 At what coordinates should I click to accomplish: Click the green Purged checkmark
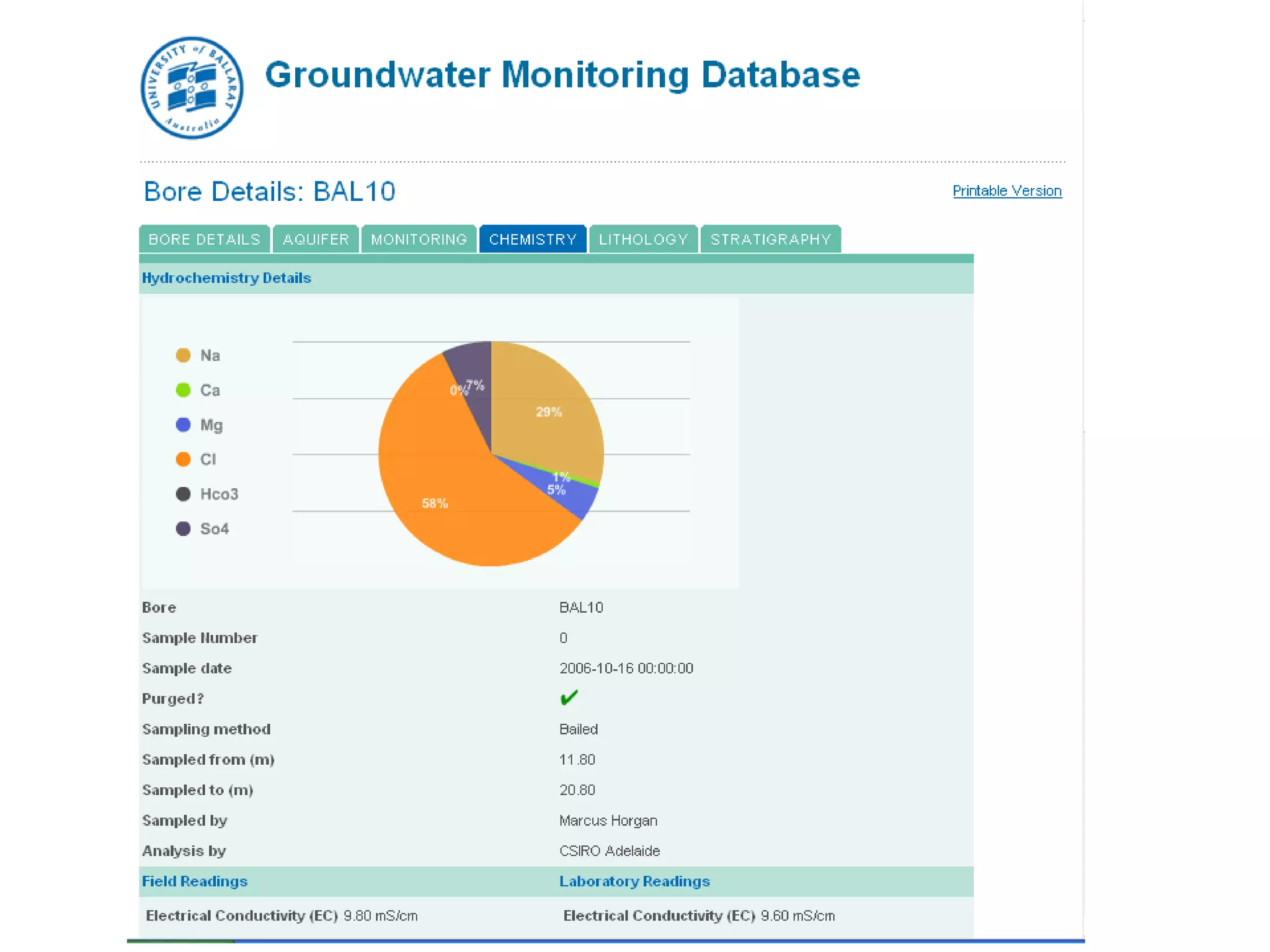click(569, 698)
